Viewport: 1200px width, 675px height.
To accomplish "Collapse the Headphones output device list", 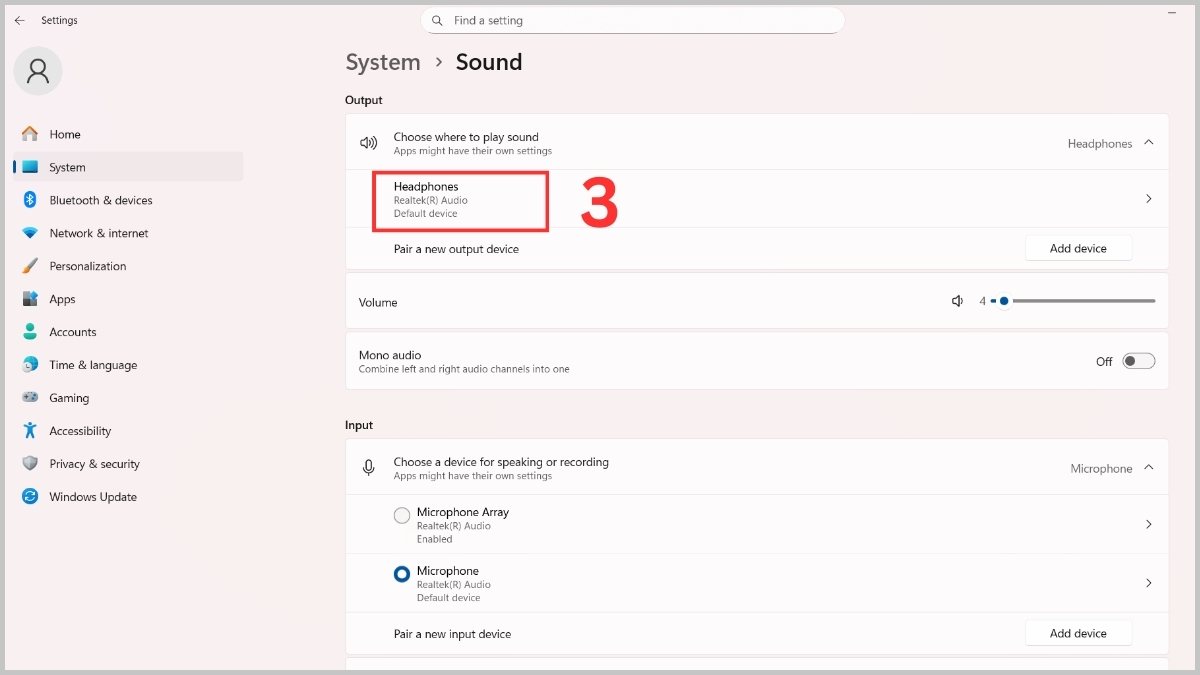I will point(1148,142).
